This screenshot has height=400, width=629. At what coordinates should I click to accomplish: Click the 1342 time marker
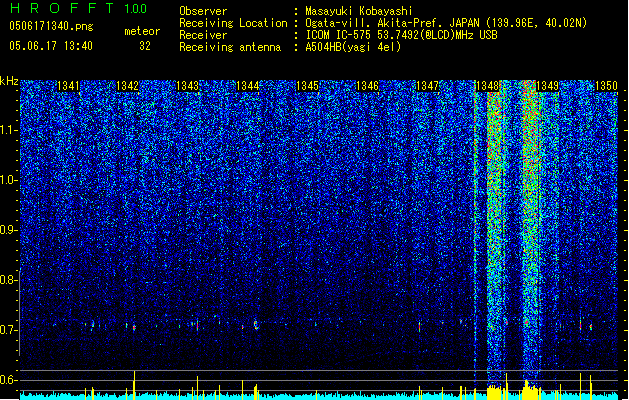[127, 86]
